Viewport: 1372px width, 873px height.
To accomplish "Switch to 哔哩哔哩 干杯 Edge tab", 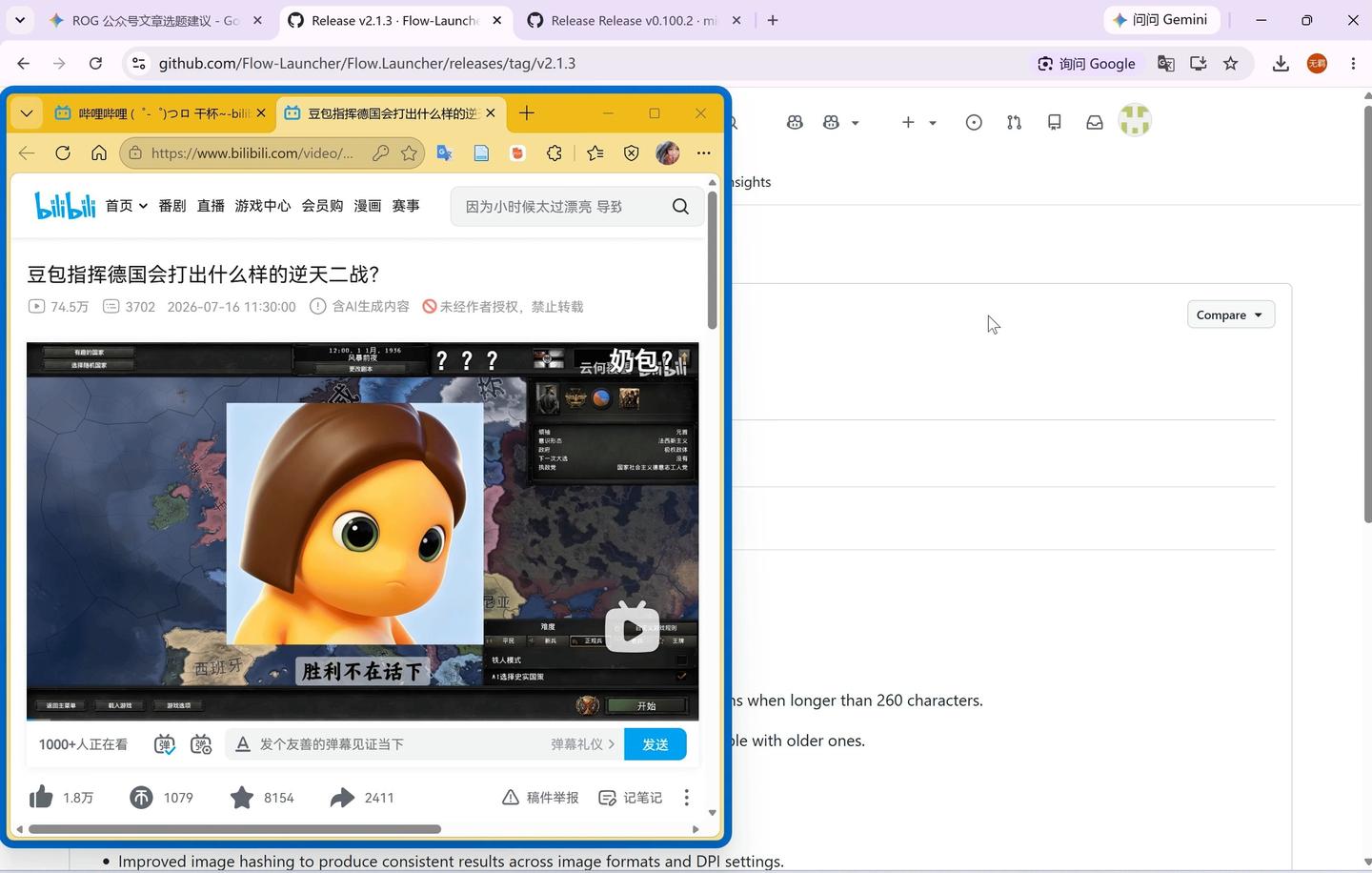I will pos(160,113).
